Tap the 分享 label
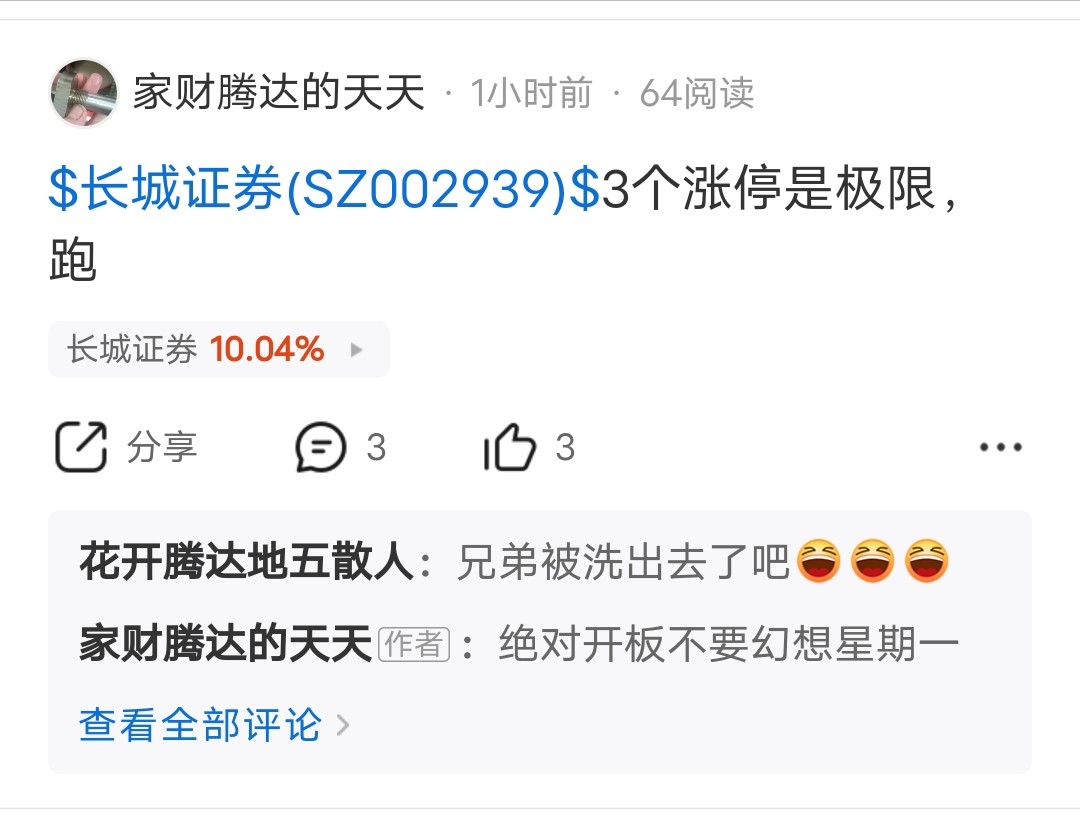The image size is (1080, 820). tap(162, 447)
